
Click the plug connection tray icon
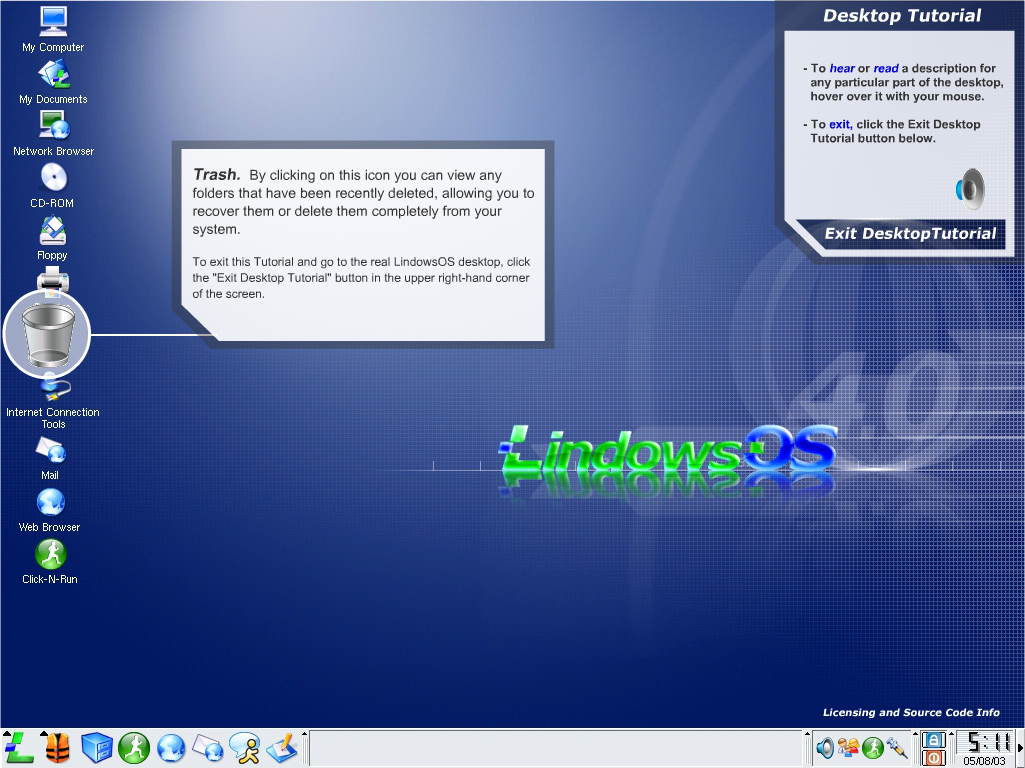(x=897, y=748)
